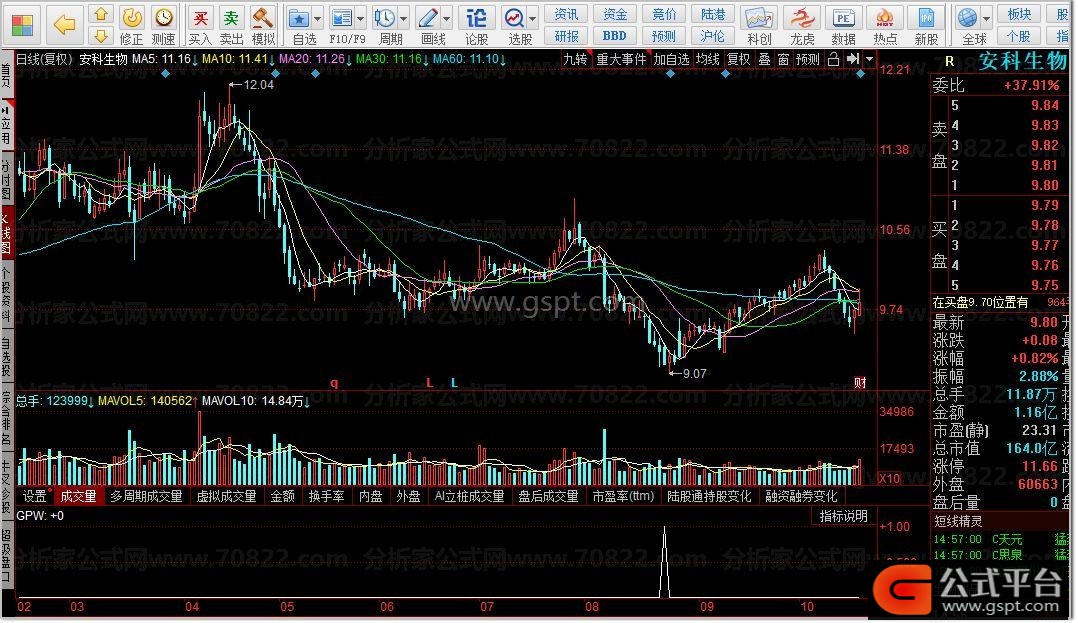
Task: Select the 画线 drawing pencil tool
Action: tap(428, 18)
